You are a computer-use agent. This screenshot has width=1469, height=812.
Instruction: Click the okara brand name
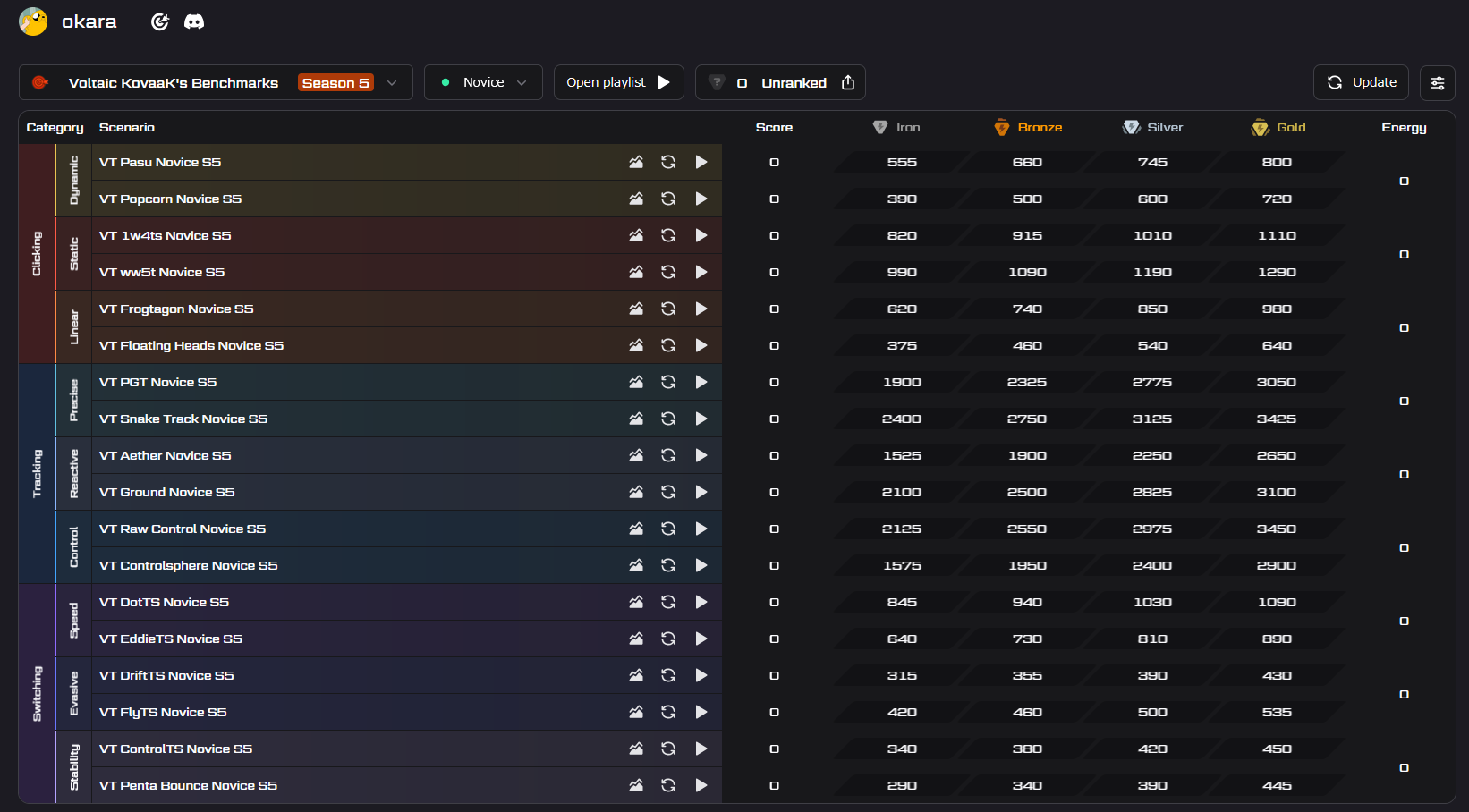click(x=89, y=21)
